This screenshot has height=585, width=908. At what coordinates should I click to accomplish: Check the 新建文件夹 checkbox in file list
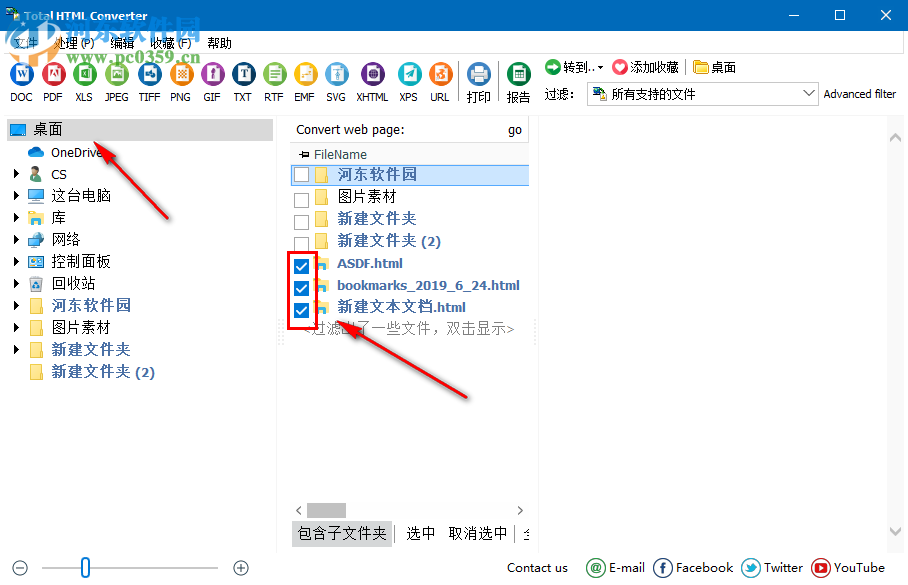click(302, 222)
